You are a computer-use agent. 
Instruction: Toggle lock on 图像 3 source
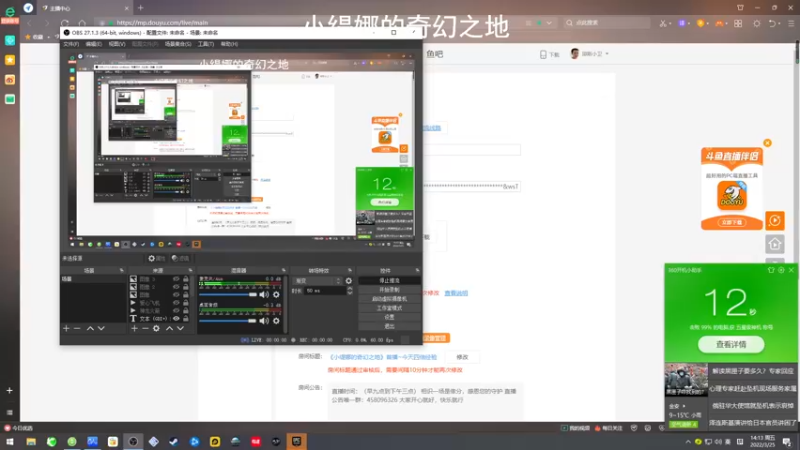pos(186,279)
